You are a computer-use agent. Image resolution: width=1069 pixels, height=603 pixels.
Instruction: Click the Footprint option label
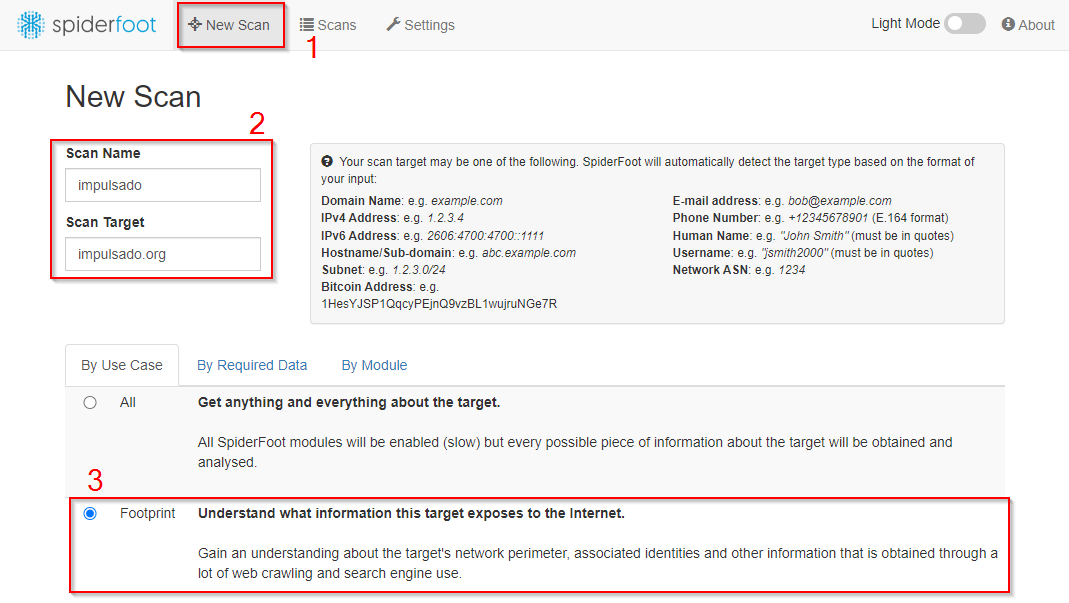click(147, 514)
